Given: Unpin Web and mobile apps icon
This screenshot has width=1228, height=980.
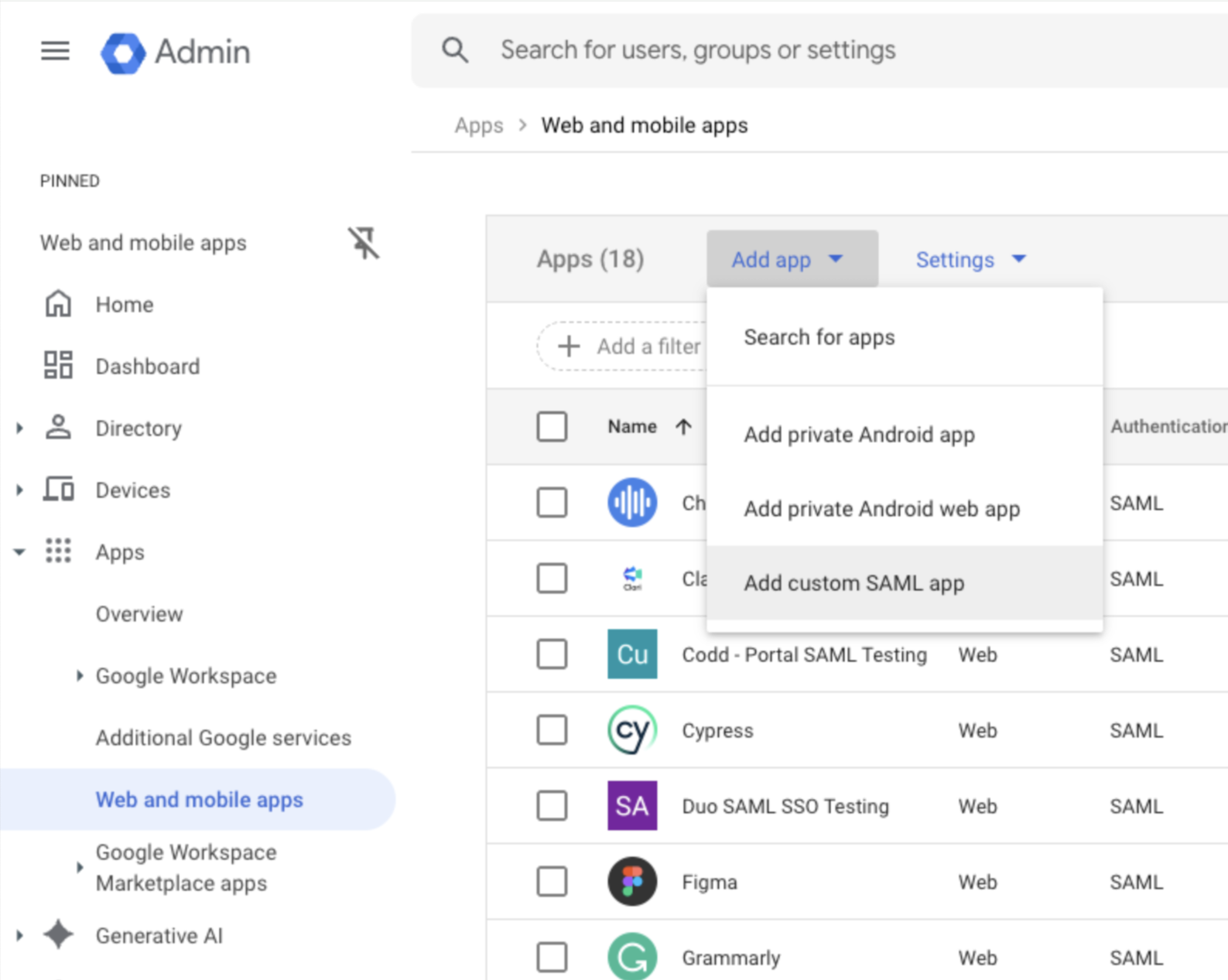Looking at the screenshot, I should click(363, 243).
